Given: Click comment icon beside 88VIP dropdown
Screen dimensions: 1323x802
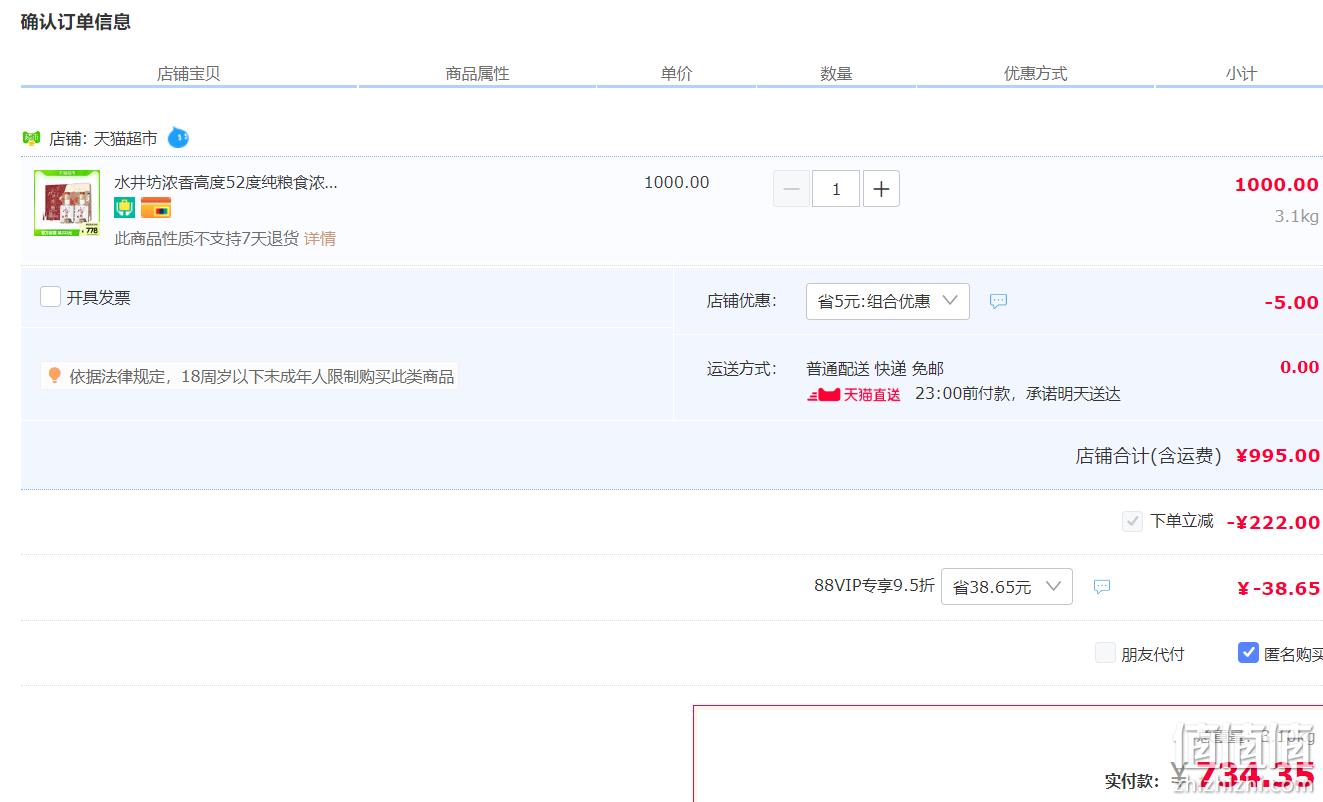Looking at the screenshot, I should [x=1102, y=587].
